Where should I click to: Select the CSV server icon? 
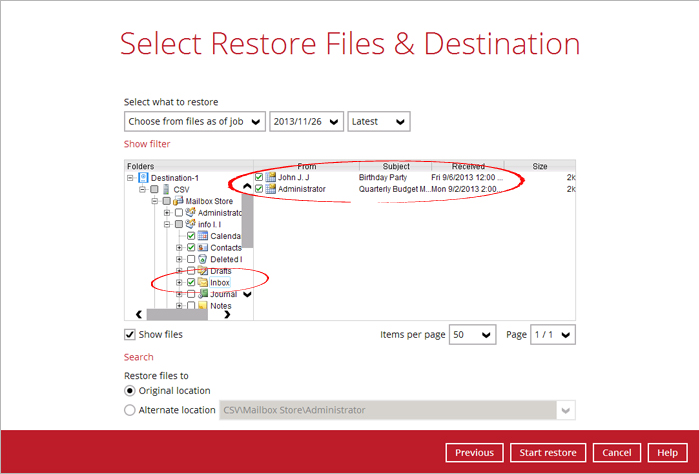tap(165, 189)
